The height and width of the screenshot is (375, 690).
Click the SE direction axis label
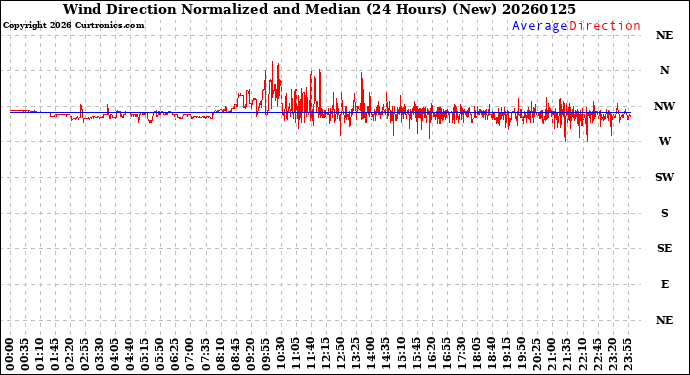tap(664, 249)
